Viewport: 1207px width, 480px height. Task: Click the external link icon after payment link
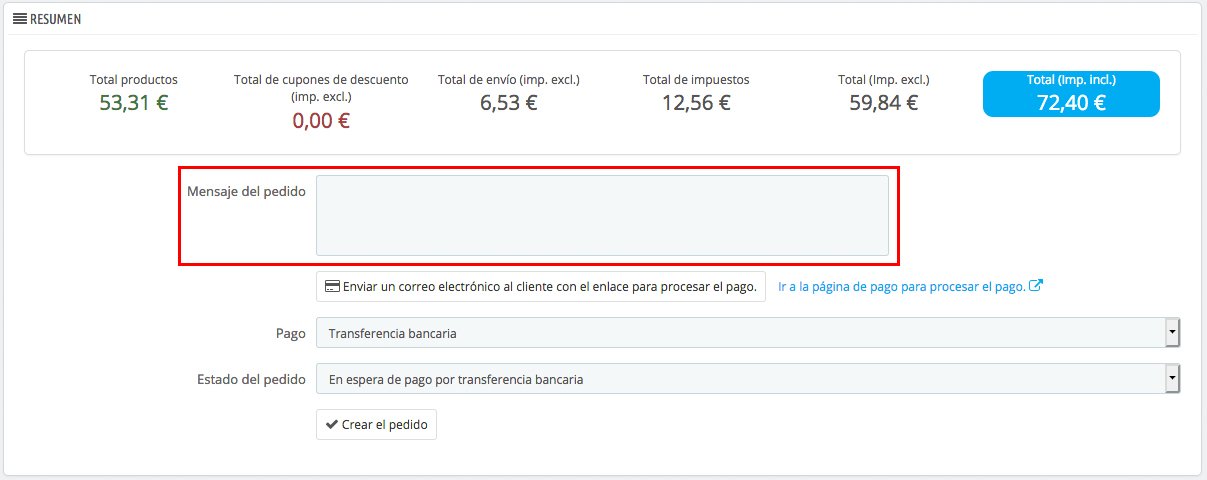coord(1036,285)
